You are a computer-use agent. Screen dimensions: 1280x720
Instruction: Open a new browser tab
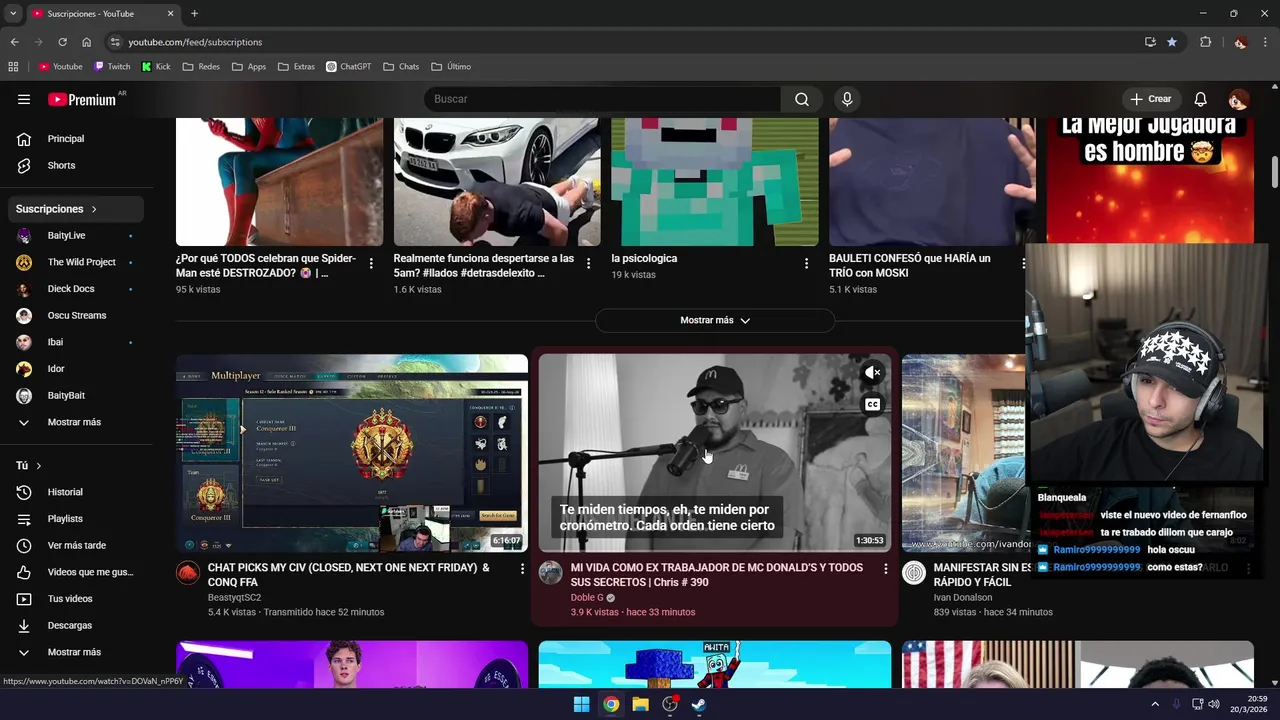click(194, 14)
